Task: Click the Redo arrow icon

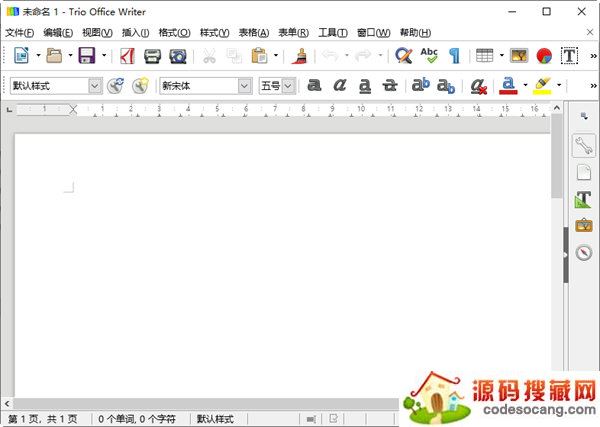Action: coord(363,56)
